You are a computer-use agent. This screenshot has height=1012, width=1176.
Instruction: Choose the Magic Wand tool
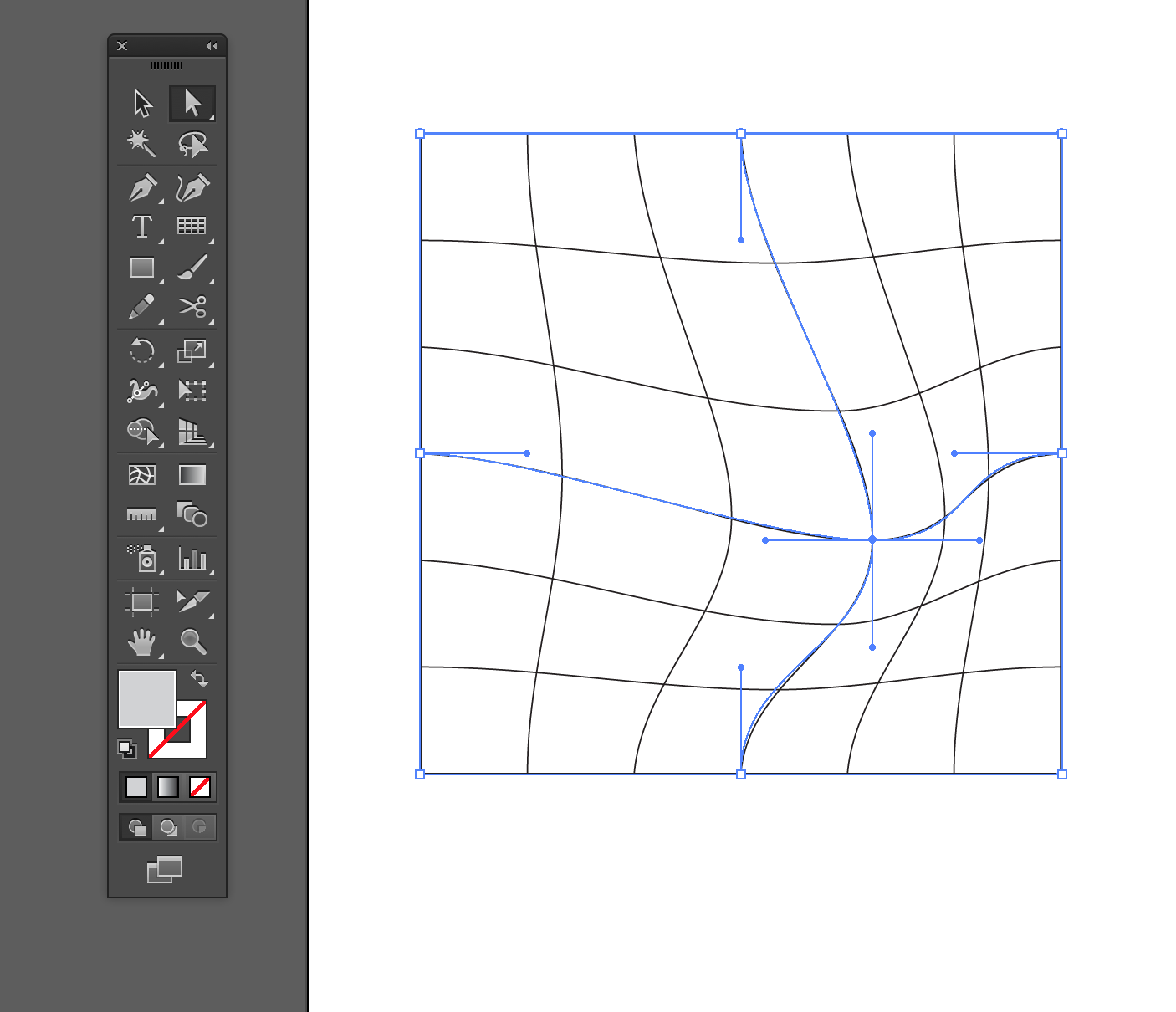(142, 144)
